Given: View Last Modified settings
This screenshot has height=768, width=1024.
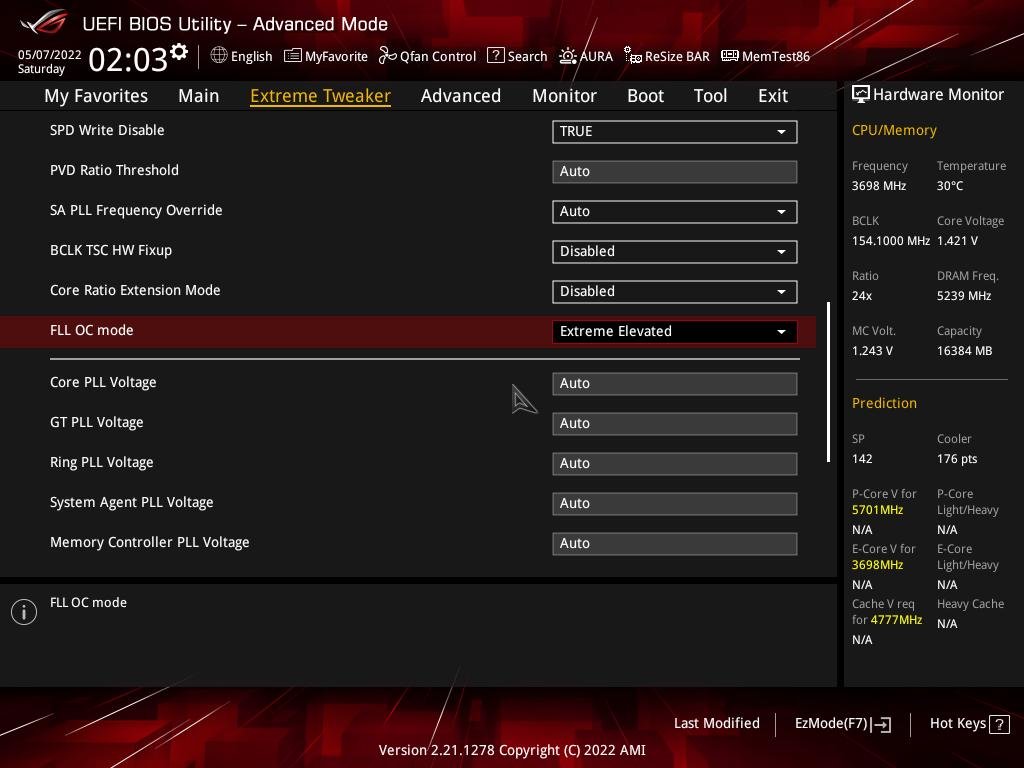Looking at the screenshot, I should click(x=717, y=723).
